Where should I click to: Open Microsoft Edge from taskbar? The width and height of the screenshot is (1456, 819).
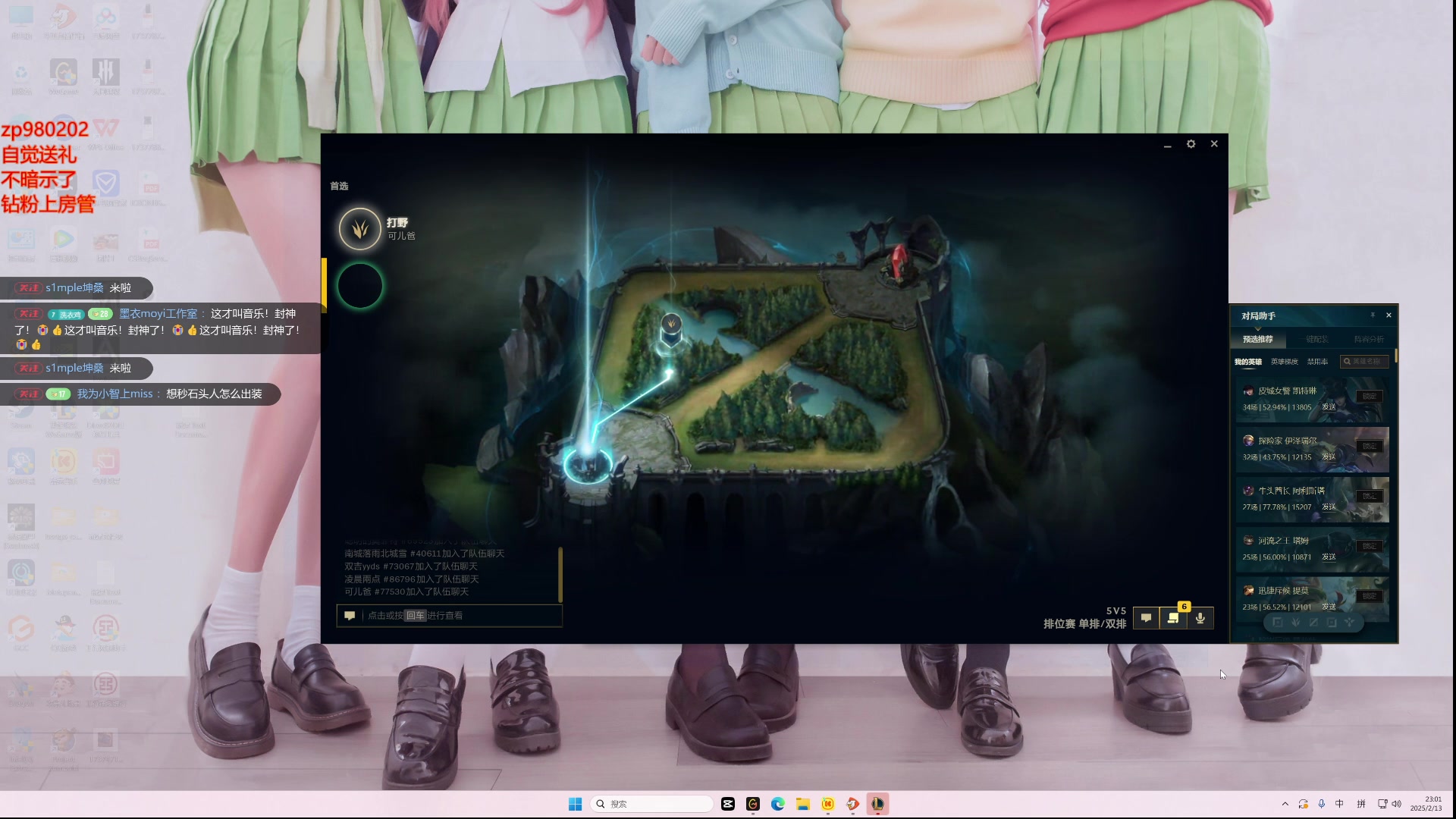pyautogui.click(x=778, y=804)
